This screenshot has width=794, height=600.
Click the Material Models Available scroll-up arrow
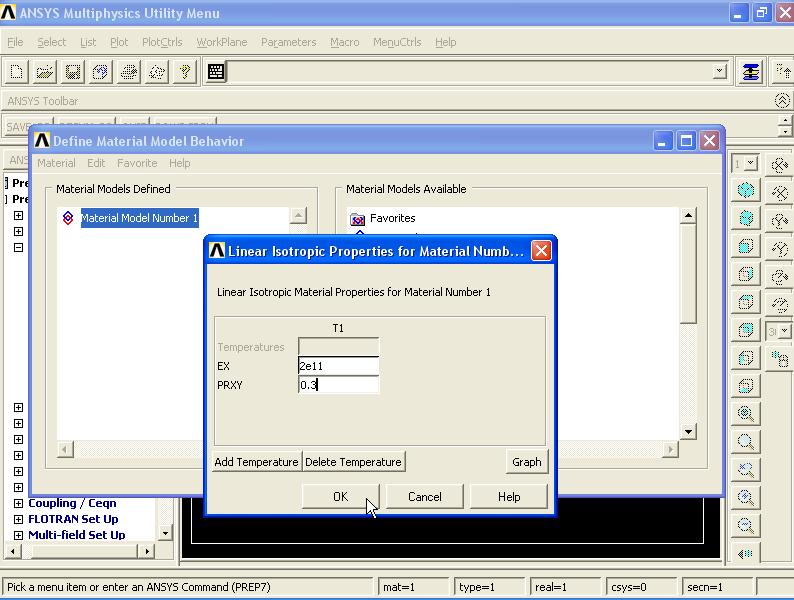tap(688, 216)
